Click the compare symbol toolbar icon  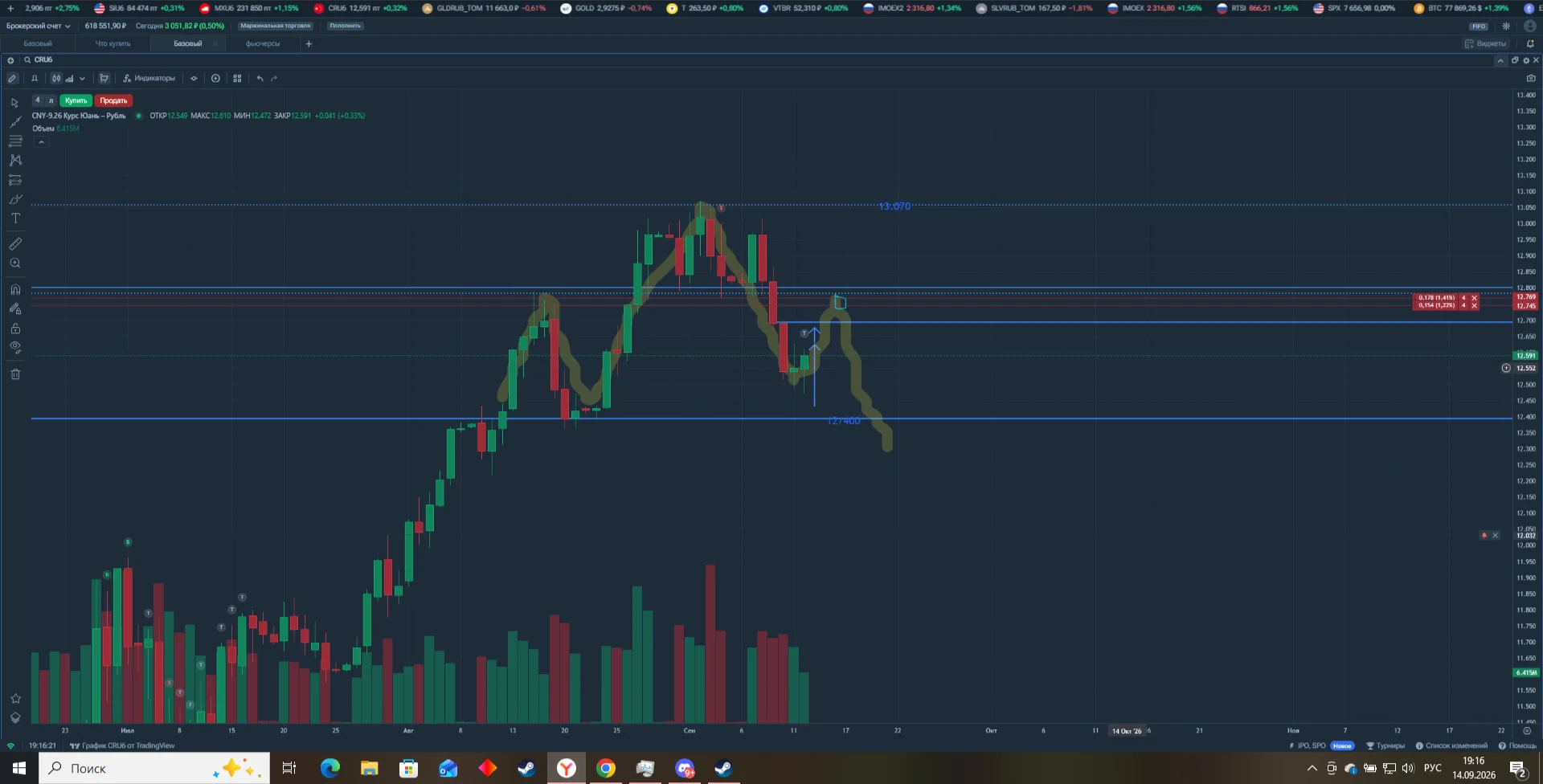click(194, 79)
